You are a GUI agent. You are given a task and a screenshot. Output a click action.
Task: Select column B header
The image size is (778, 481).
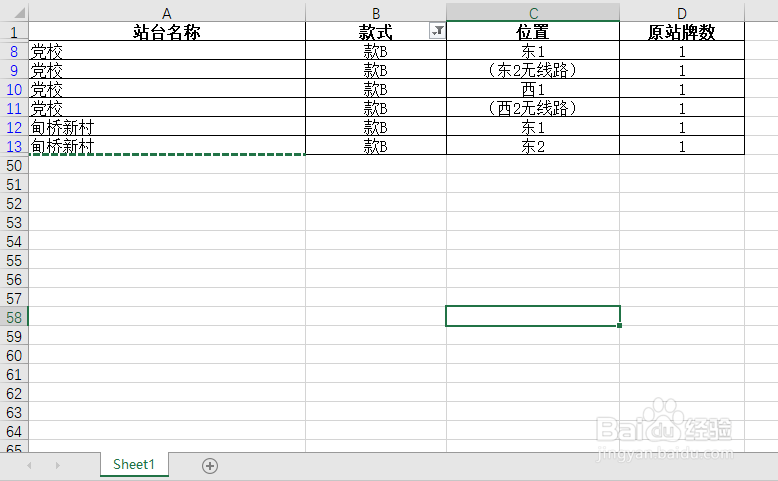376,13
